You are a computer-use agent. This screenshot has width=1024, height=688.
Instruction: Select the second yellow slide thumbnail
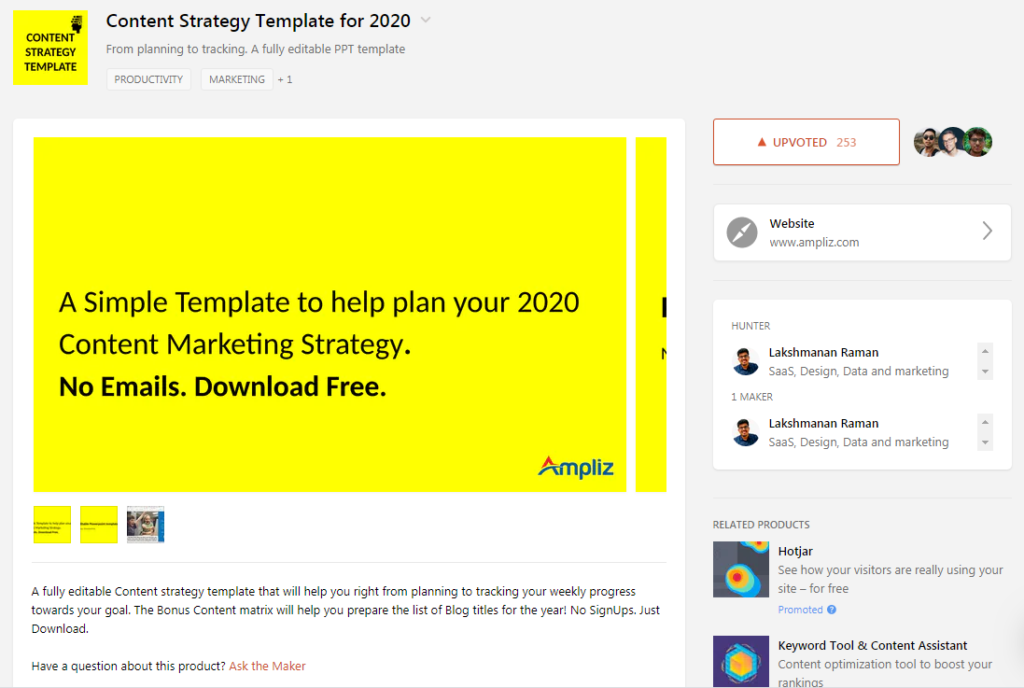[x=99, y=524]
